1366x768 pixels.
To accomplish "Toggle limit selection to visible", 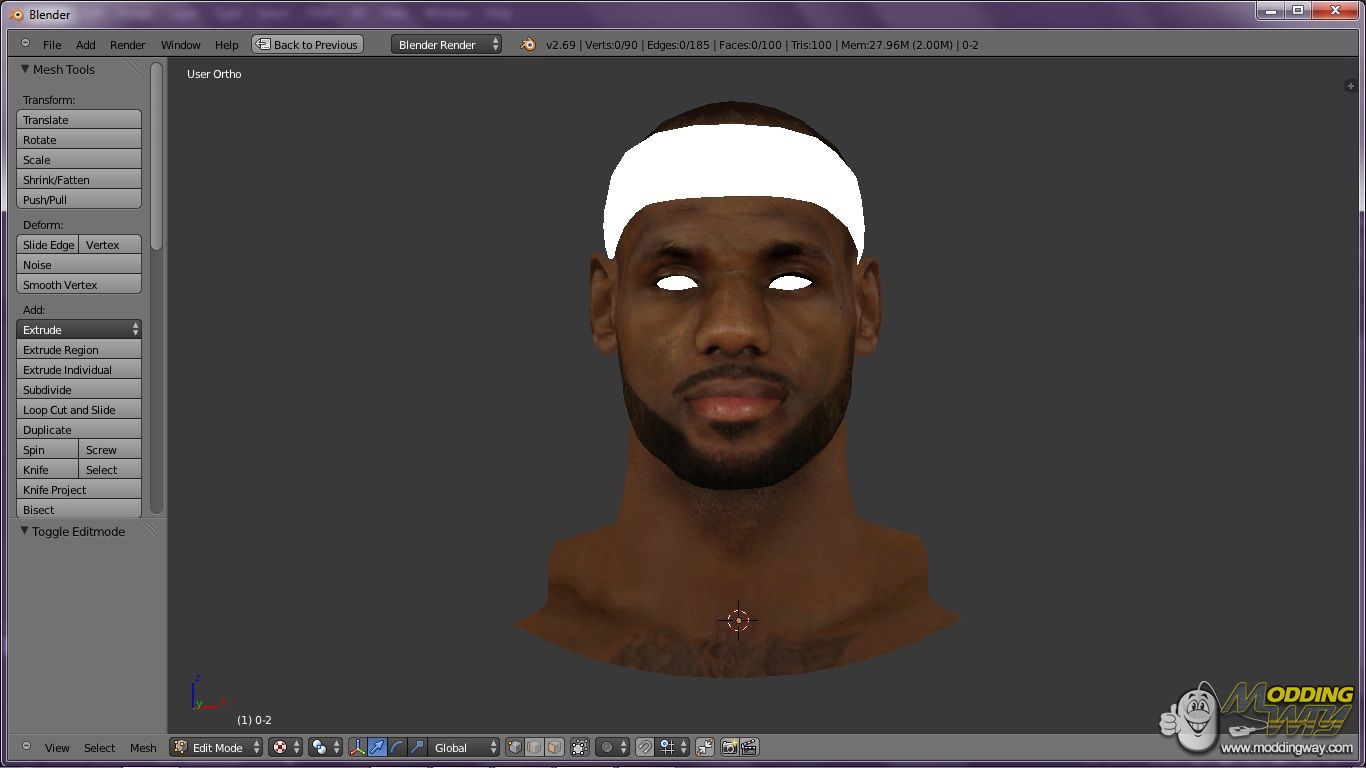I will coord(580,747).
